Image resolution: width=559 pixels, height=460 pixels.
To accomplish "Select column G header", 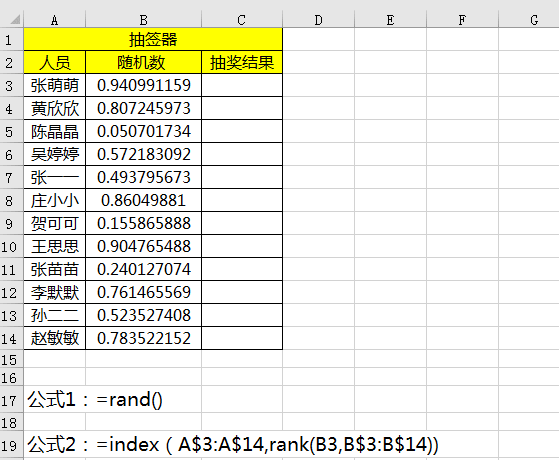I will pyautogui.click(x=529, y=20).
